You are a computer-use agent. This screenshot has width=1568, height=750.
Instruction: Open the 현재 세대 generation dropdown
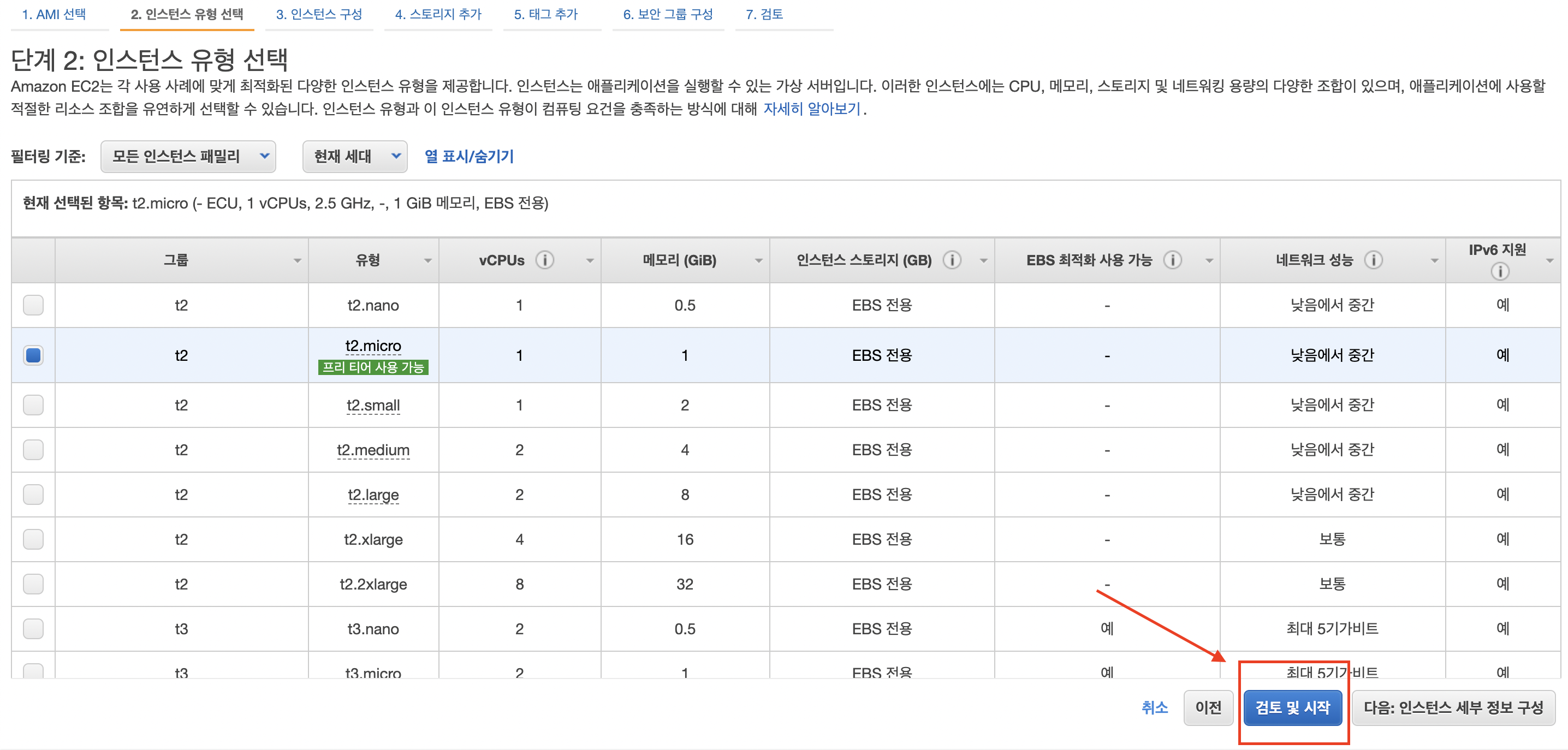tap(355, 157)
